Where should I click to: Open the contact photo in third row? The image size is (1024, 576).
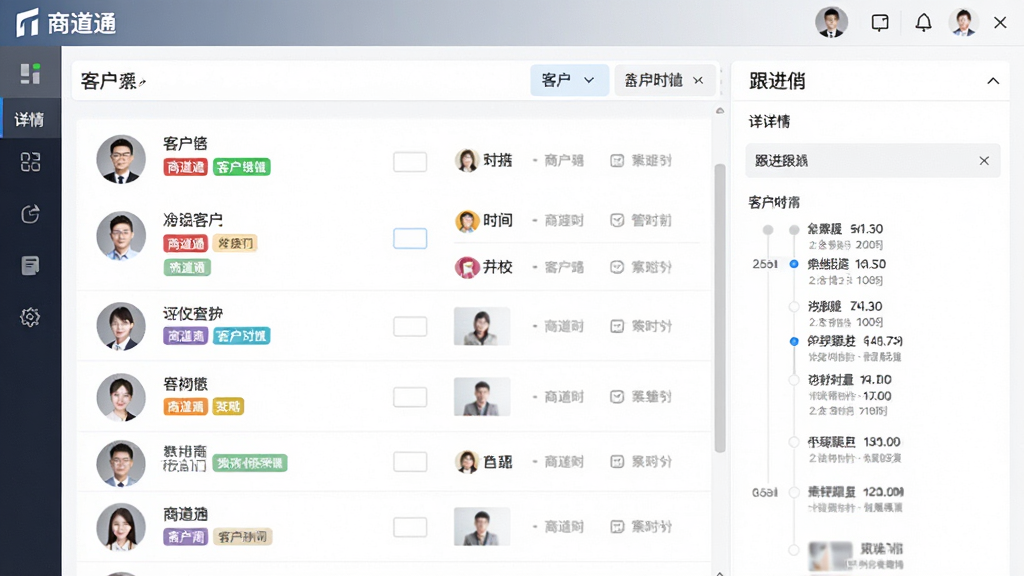[482, 326]
